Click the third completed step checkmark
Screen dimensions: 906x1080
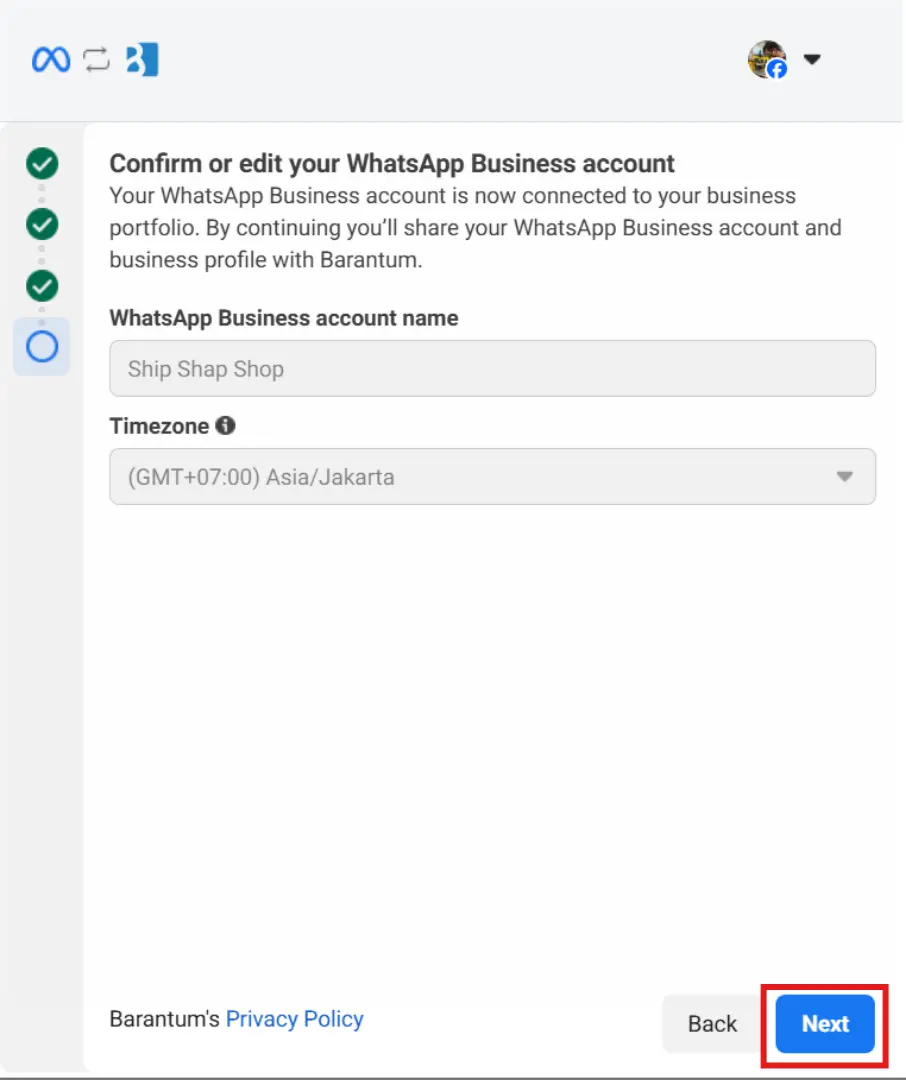[x=41, y=286]
